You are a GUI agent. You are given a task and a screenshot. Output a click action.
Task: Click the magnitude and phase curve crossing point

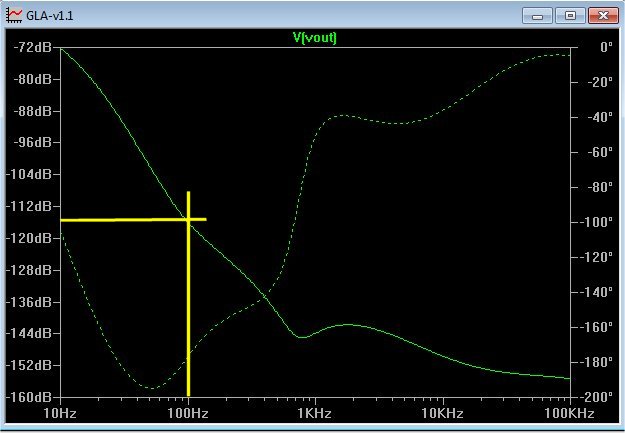[265, 296]
